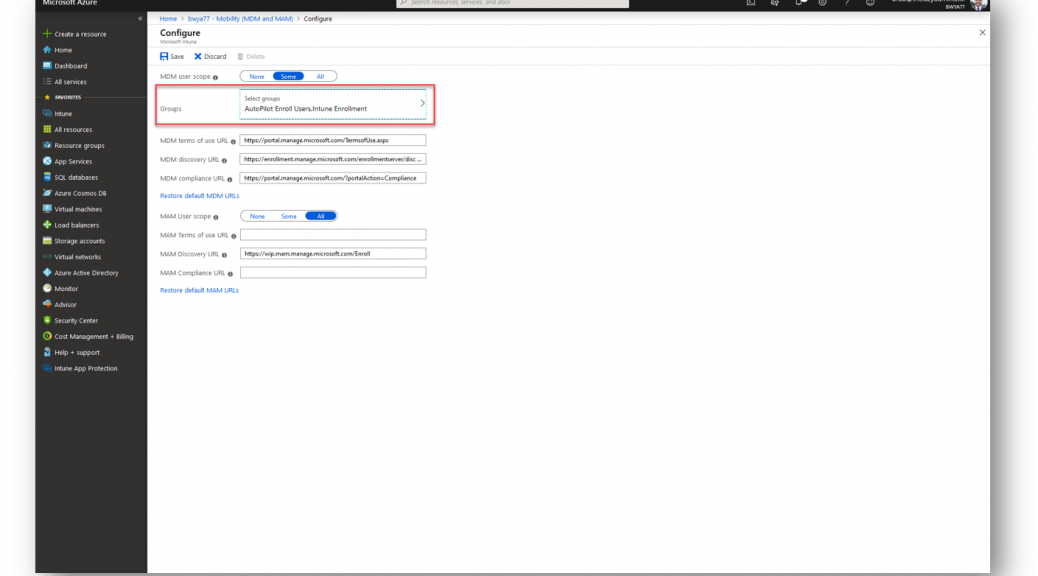Open the Select groups picker chevron
The image size is (1038, 576).
(x=422, y=103)
